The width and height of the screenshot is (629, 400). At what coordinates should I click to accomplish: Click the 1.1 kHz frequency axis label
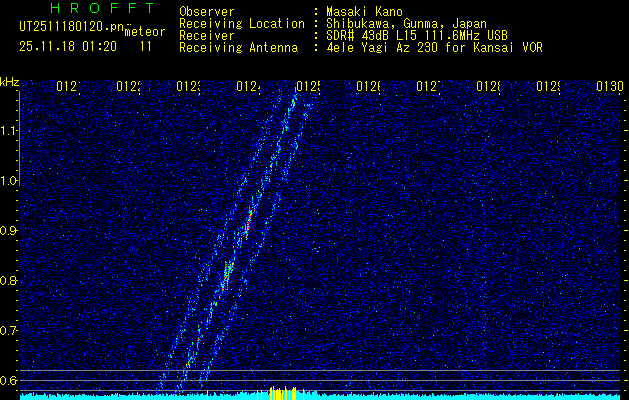click(x=9, y=131)
